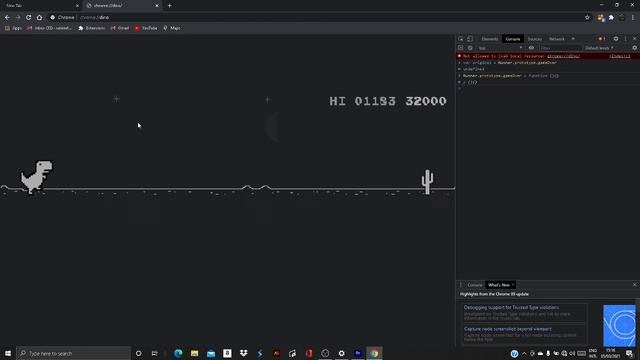Open the Windows Start menu
The image size is (640, 360).
(8, 353)
